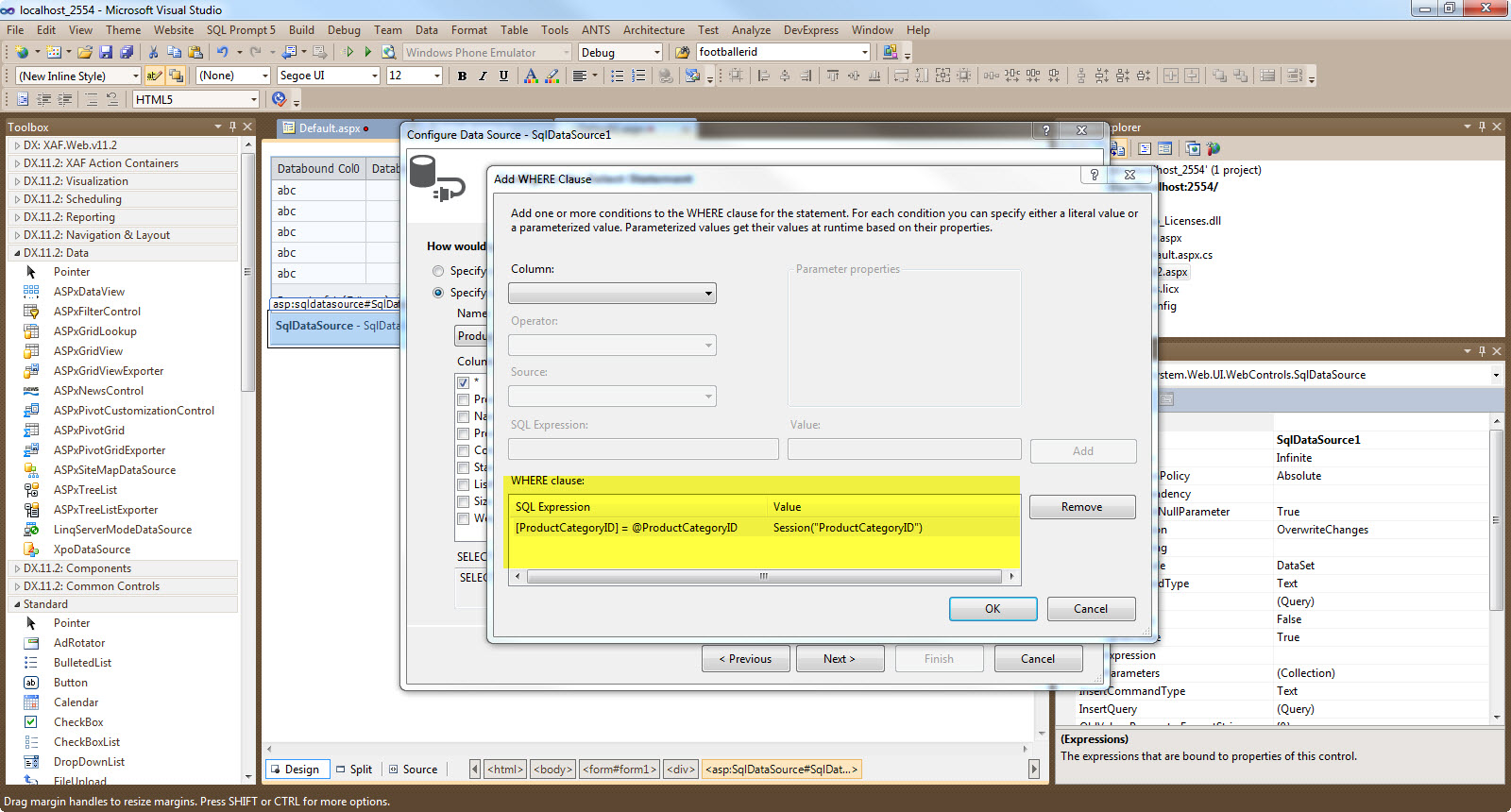This screenshot has width=1511, height=812.
Task: Switch to Source view tab
Action: click(414, 770)
